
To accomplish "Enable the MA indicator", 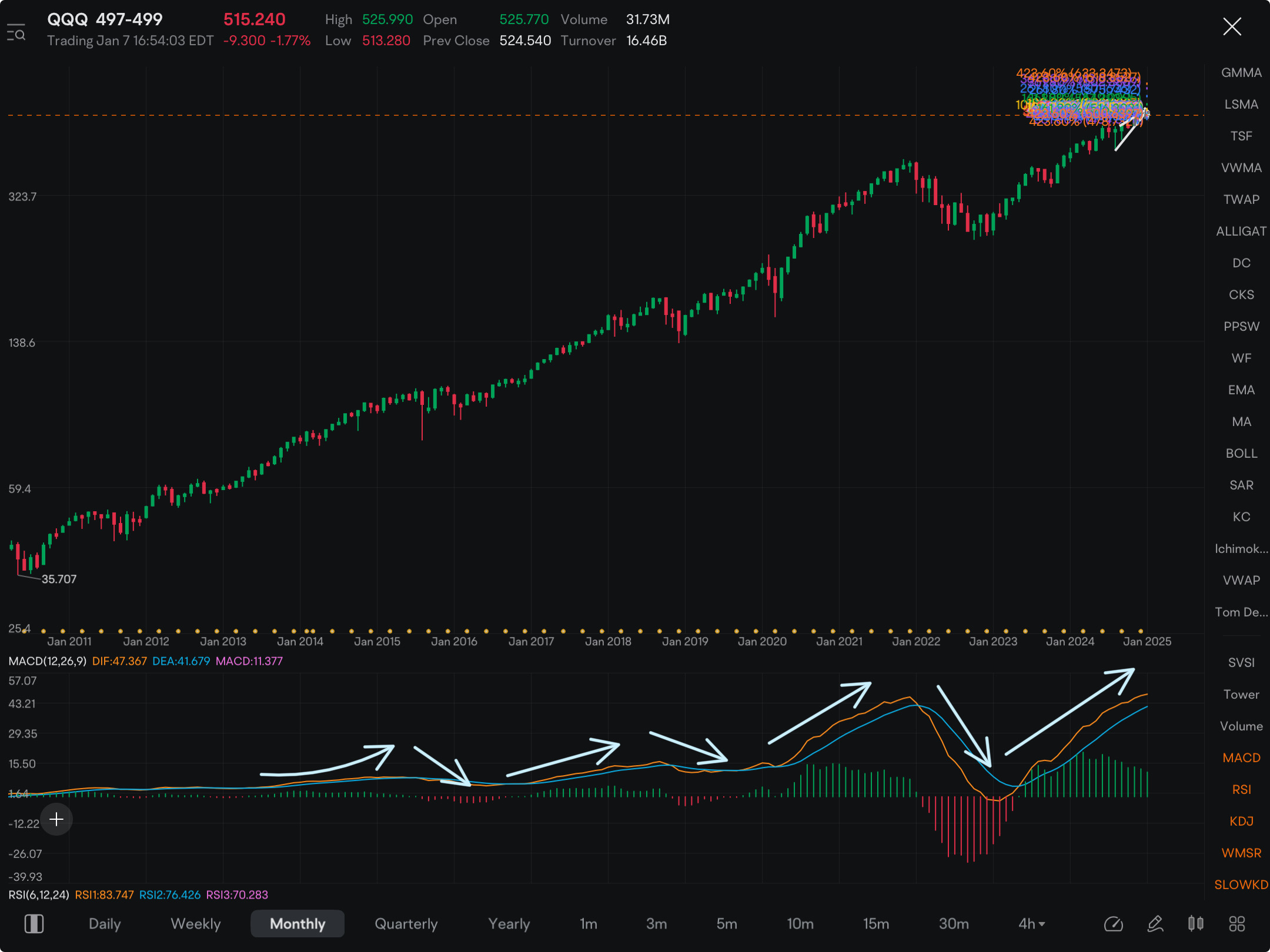I will [1241, 421].
